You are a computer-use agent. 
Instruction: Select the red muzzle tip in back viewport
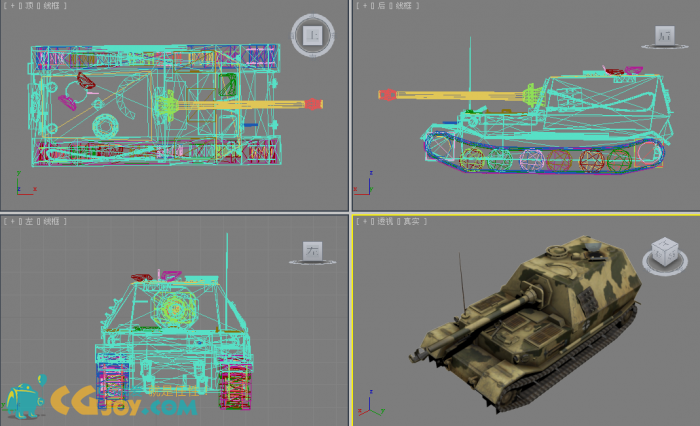[x=384, y=95]
